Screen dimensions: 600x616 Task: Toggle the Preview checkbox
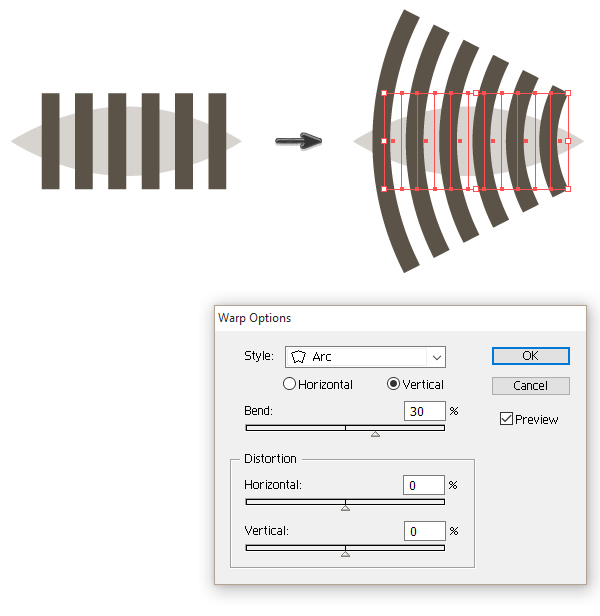506,419
